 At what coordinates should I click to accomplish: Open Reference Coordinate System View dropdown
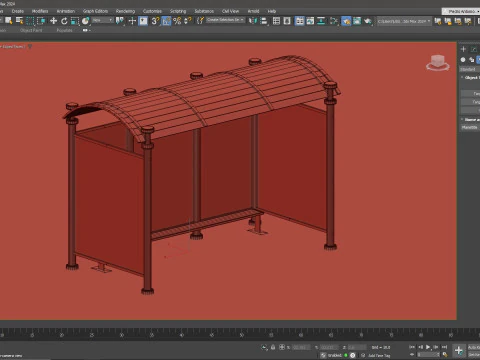click(103, 20)
